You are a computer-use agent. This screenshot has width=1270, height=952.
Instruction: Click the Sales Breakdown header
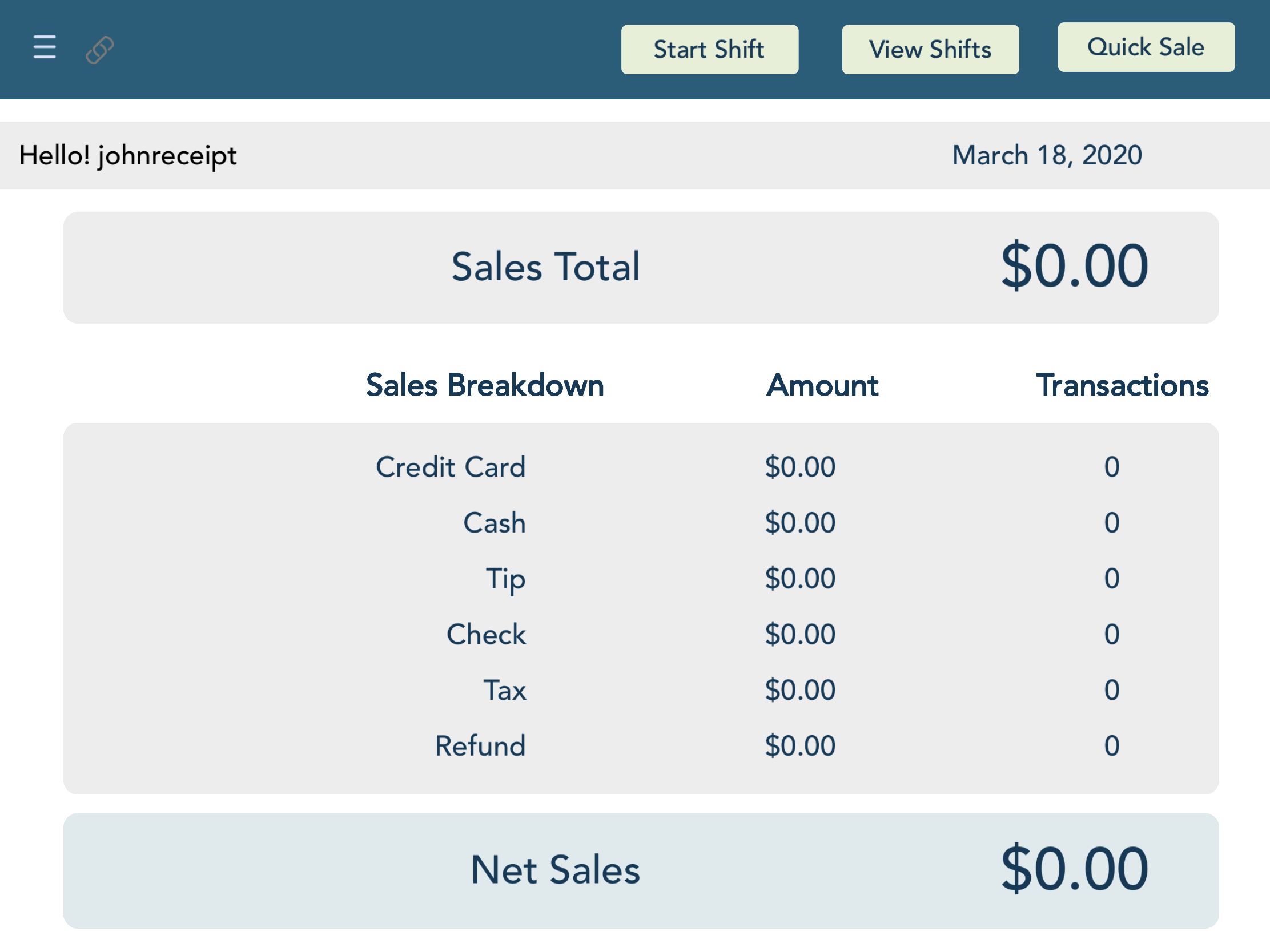point(485,385)
